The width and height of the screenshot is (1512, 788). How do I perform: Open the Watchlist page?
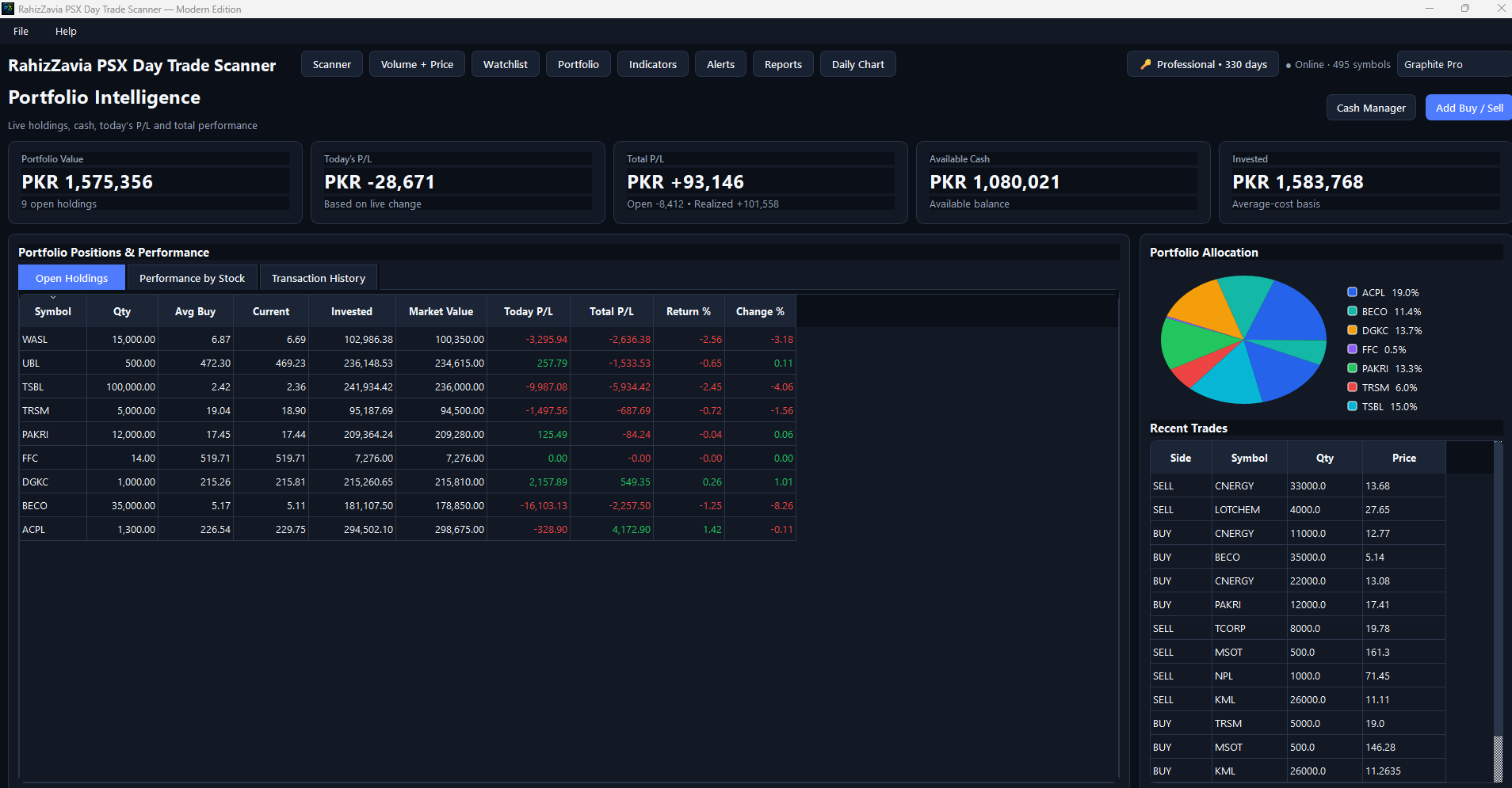(506, 64)
